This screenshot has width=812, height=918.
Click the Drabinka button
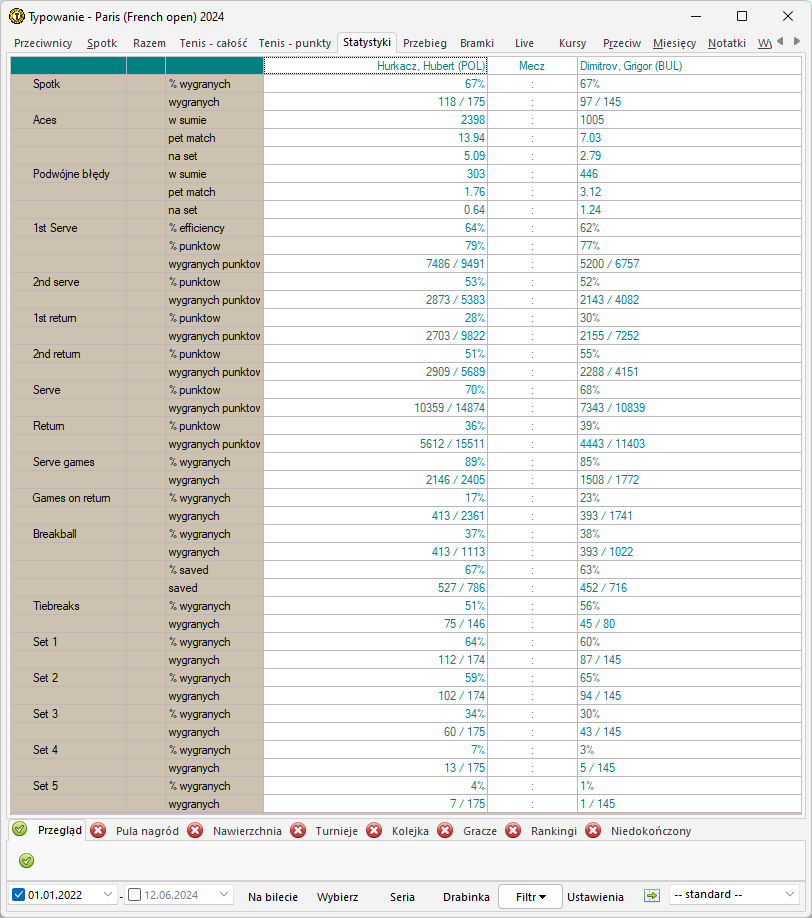point(466,897)
